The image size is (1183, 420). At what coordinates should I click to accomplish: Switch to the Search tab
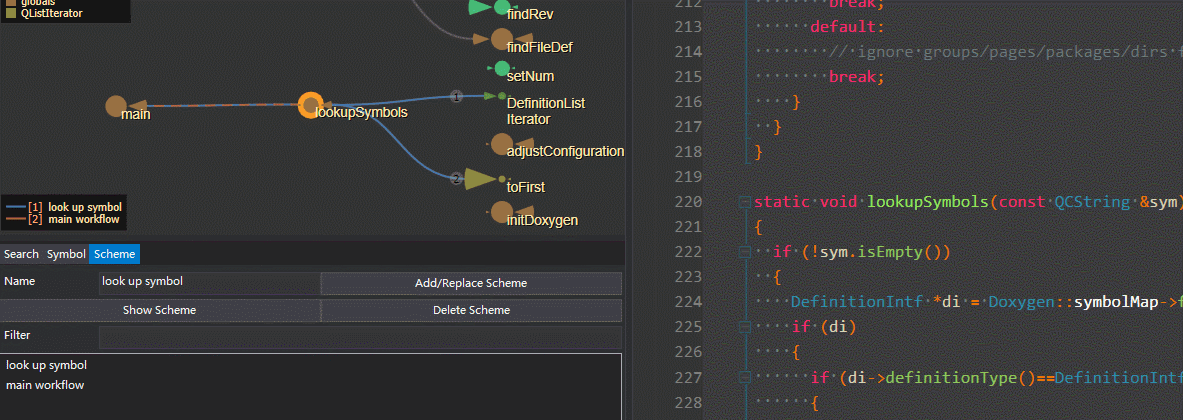pos(21,254)
